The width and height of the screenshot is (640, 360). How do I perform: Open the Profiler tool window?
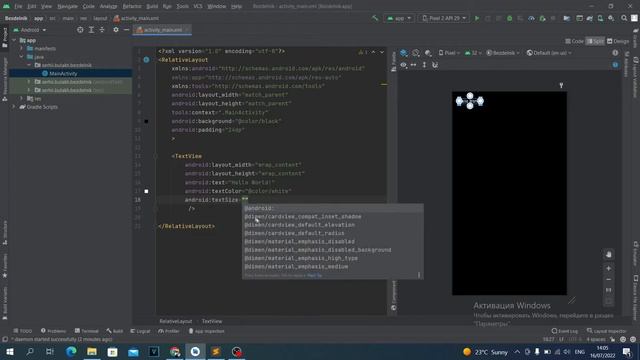pyautogui.click(x=169, y=331)
